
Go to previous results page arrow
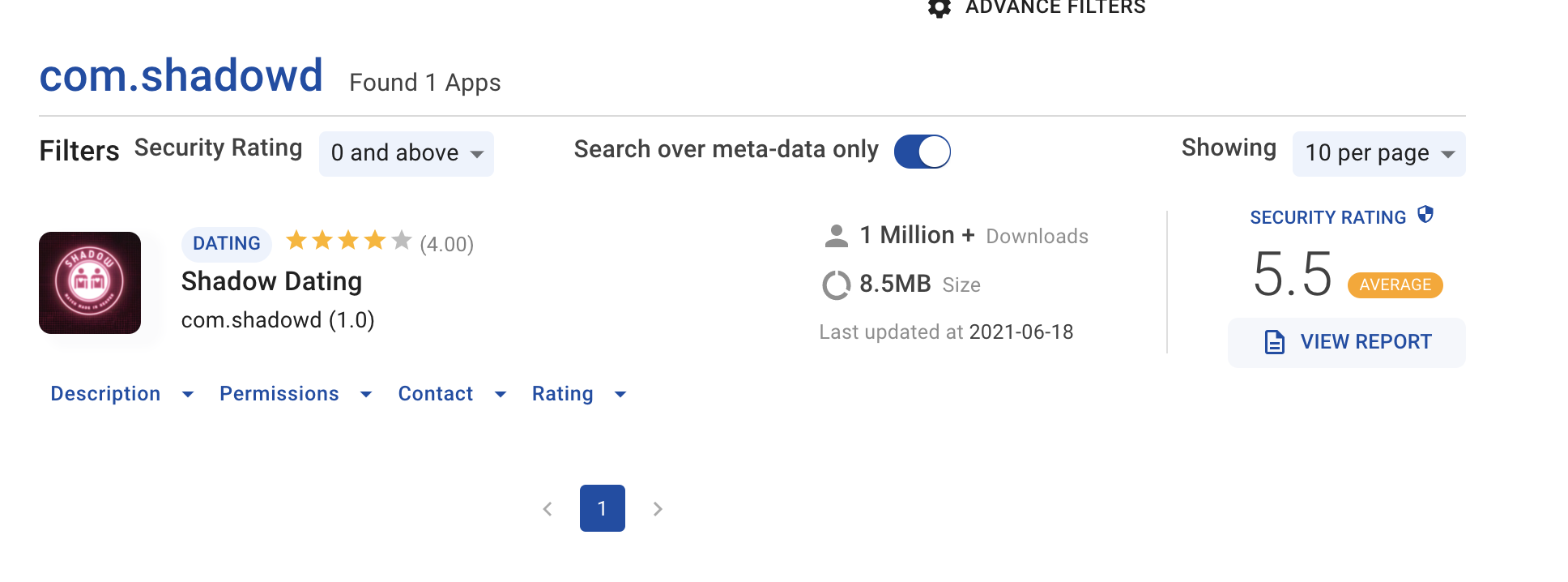coord(548,509)
